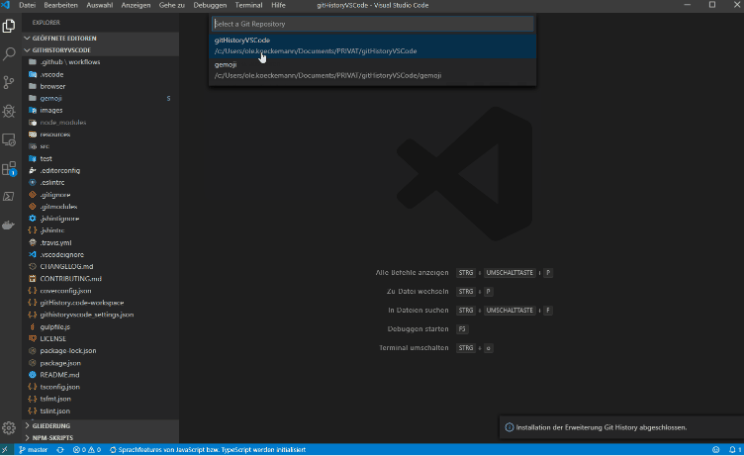Screen dimensions: 744x456
Task: Open the .gitignore file
Action: (x=101, y=195)
